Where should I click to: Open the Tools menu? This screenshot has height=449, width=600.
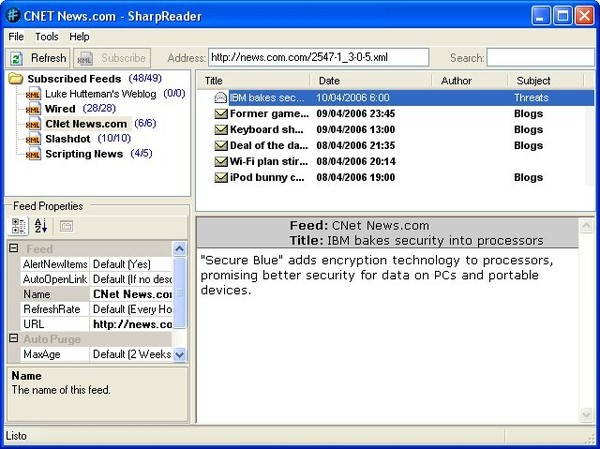47,37
